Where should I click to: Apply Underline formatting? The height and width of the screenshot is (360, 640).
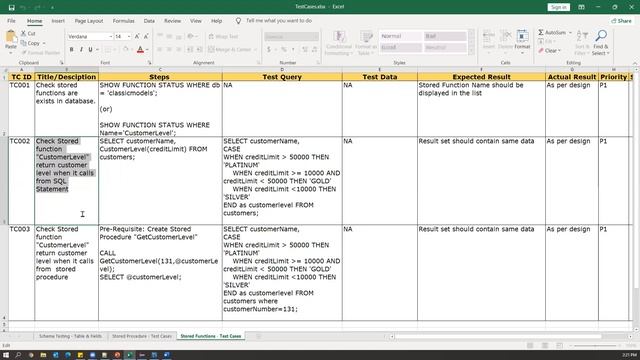(90, 49)
